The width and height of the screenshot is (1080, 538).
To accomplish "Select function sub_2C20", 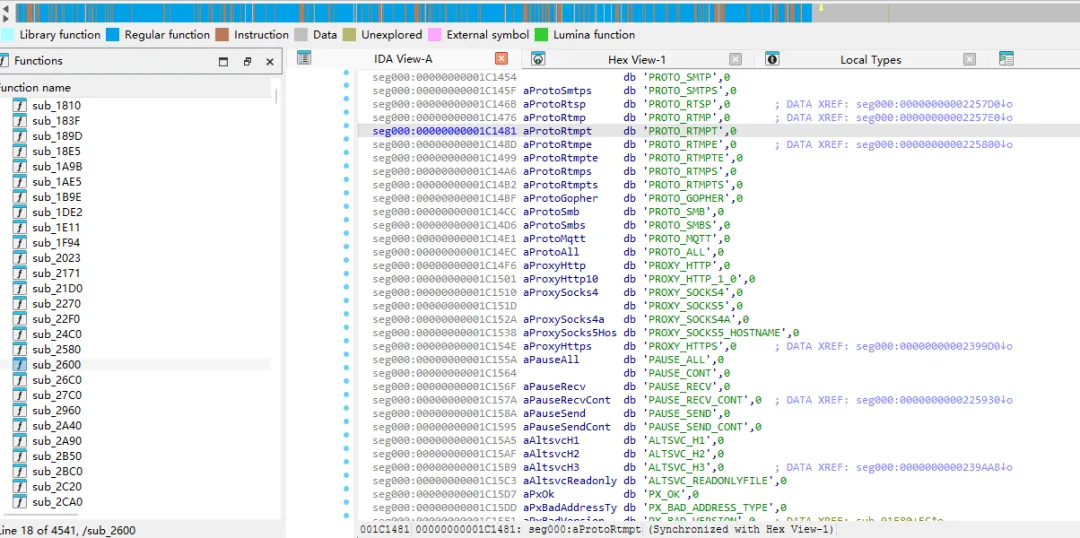I will pos(56,486).
